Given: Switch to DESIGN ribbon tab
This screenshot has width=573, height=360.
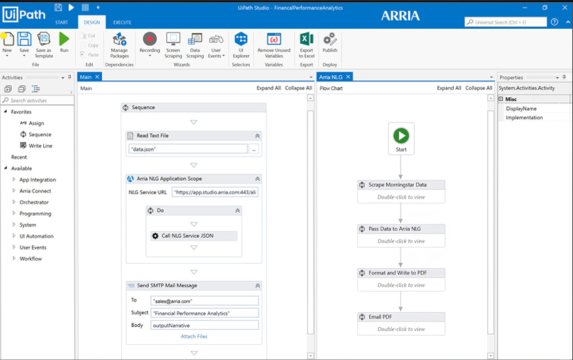Looking at the screenshot, I should tap(92, 22).
